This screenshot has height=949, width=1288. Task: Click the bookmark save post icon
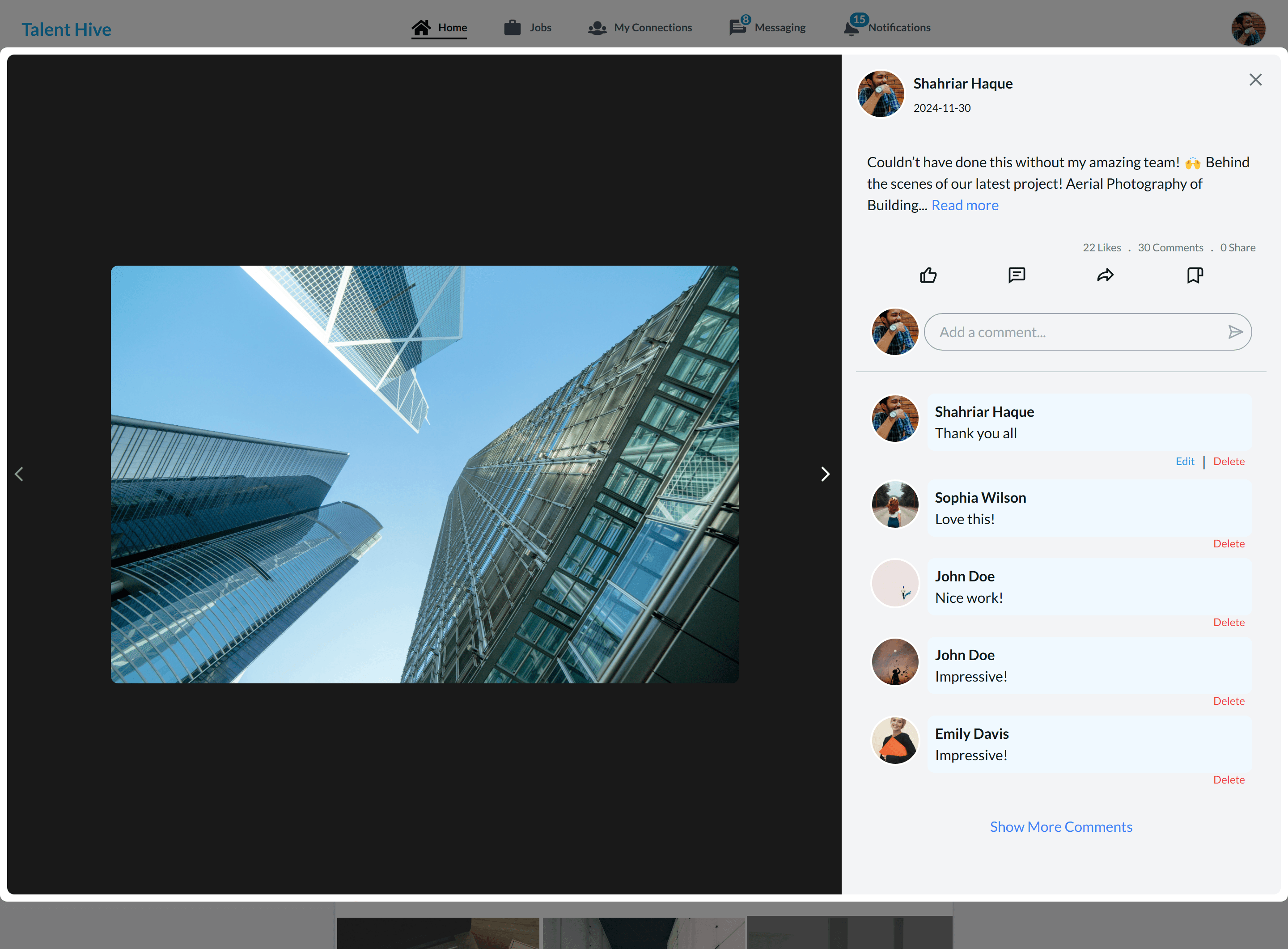[1195, 275]
